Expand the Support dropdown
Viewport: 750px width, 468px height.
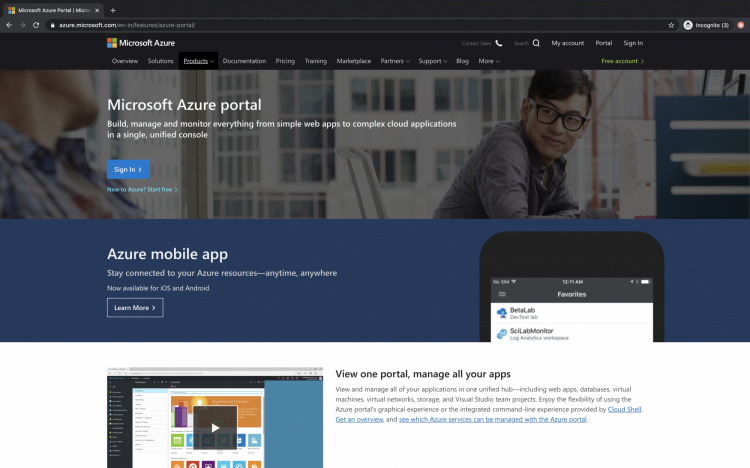pyautogui.click(x=432, y=61)
